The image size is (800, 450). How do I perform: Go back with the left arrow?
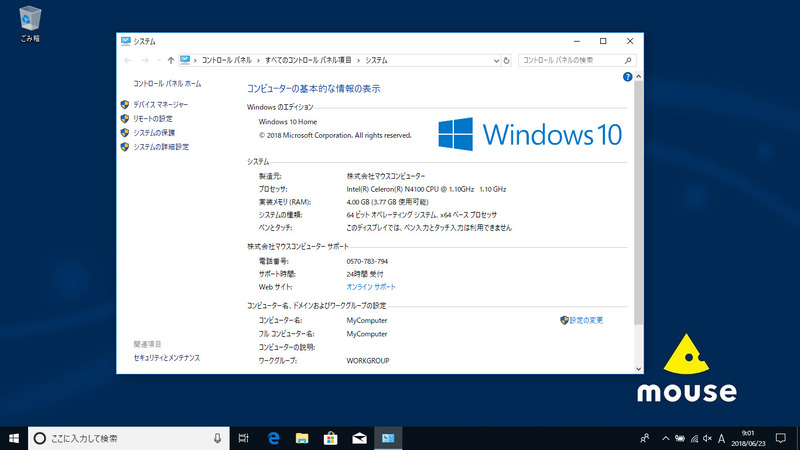point(128,60)
